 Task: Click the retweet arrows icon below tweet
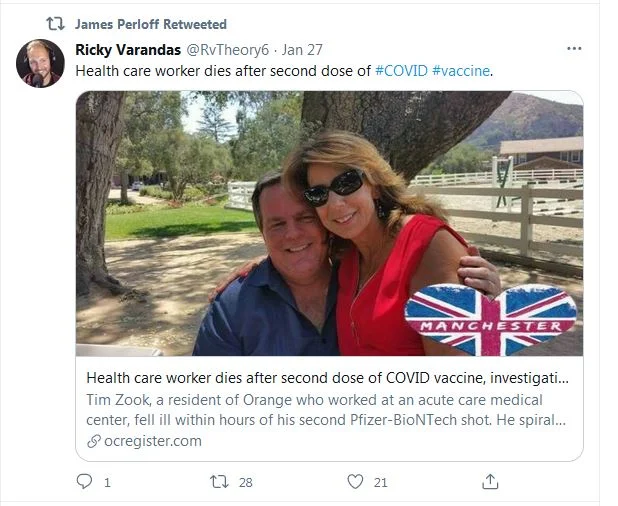coord(219,482)
